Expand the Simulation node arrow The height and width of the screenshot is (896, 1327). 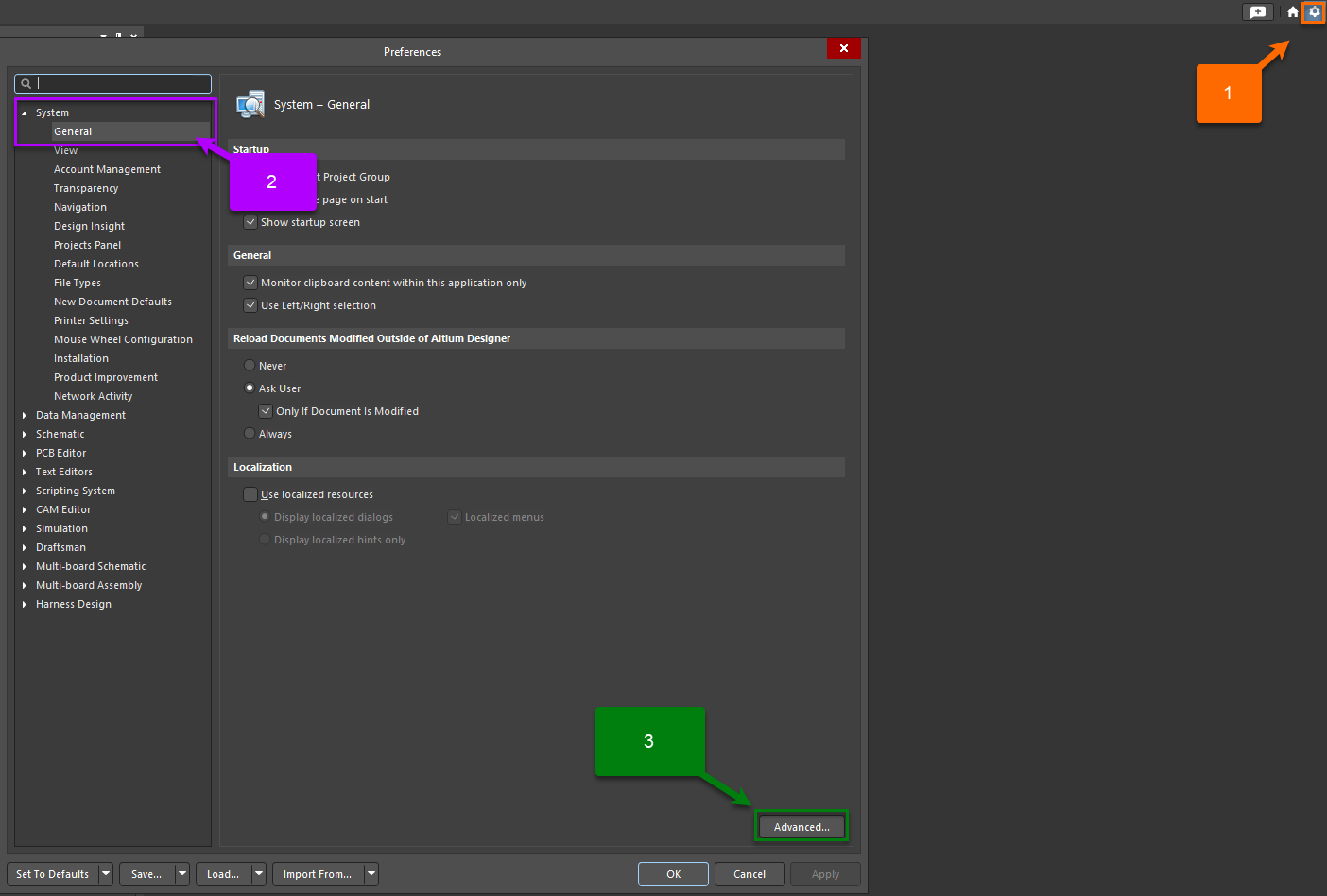pyautogui.click(x=25, y=529)
